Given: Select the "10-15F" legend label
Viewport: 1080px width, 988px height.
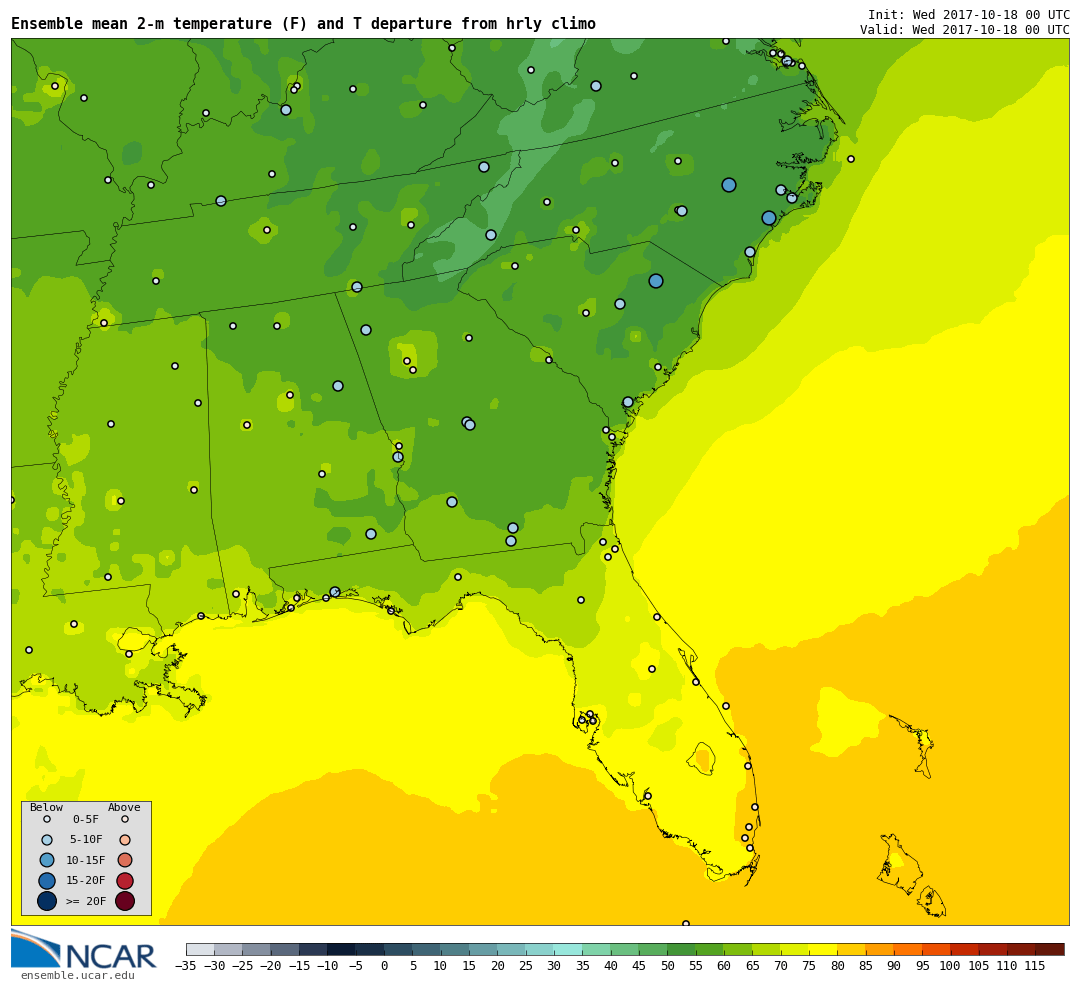Looking at the screenshot, I should (x=86, y=860).
